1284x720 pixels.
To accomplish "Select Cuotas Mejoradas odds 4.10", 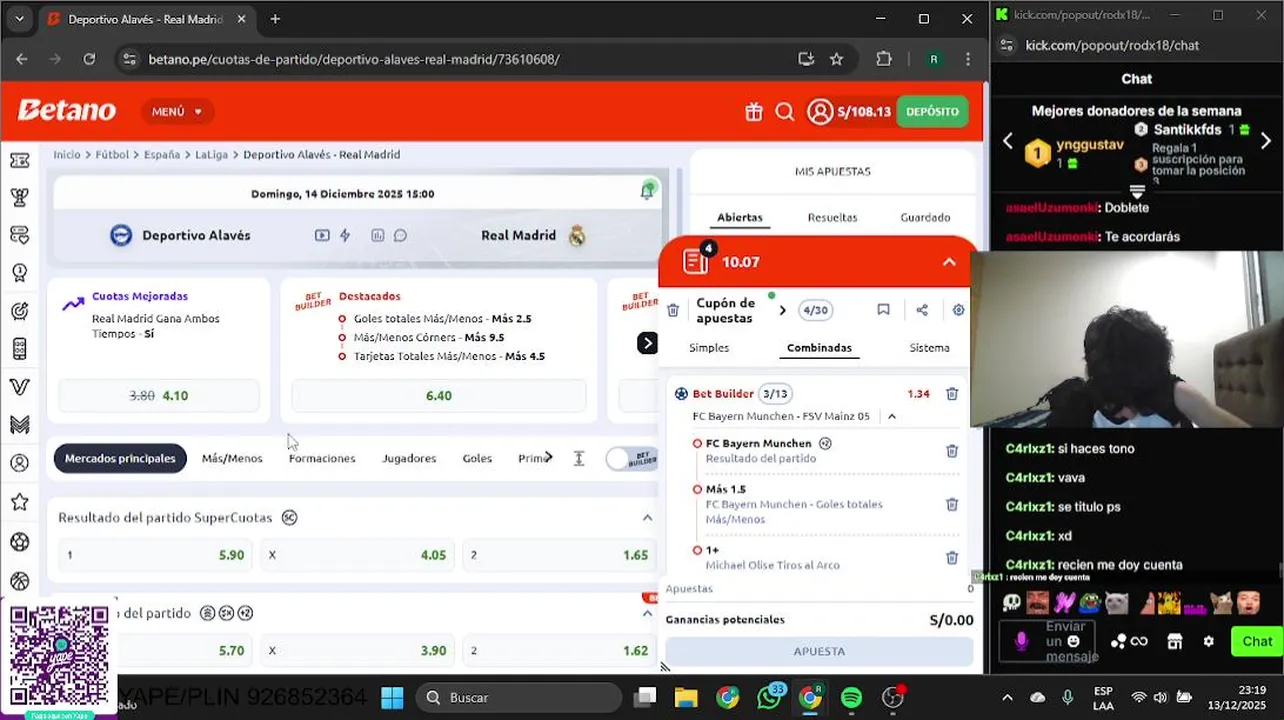I will (x=159, y=396).
